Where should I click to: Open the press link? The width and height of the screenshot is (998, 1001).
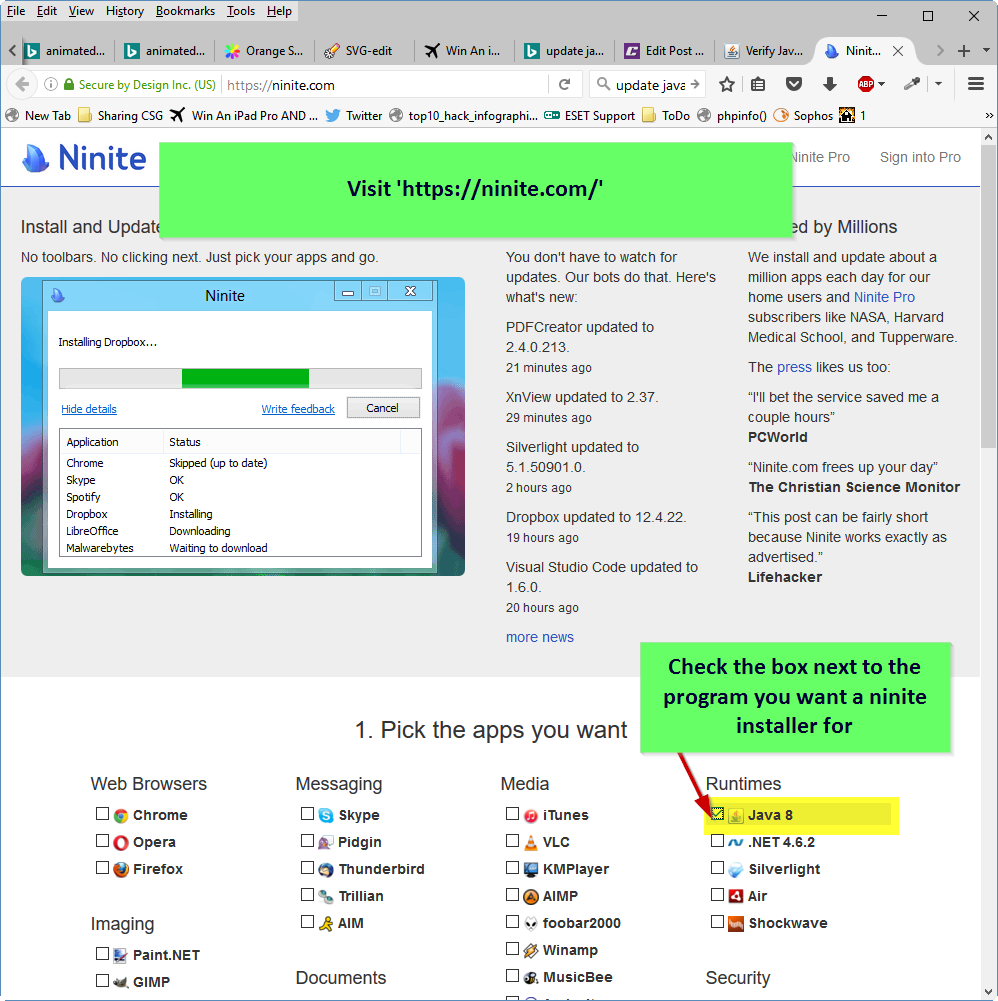point(794,367)
